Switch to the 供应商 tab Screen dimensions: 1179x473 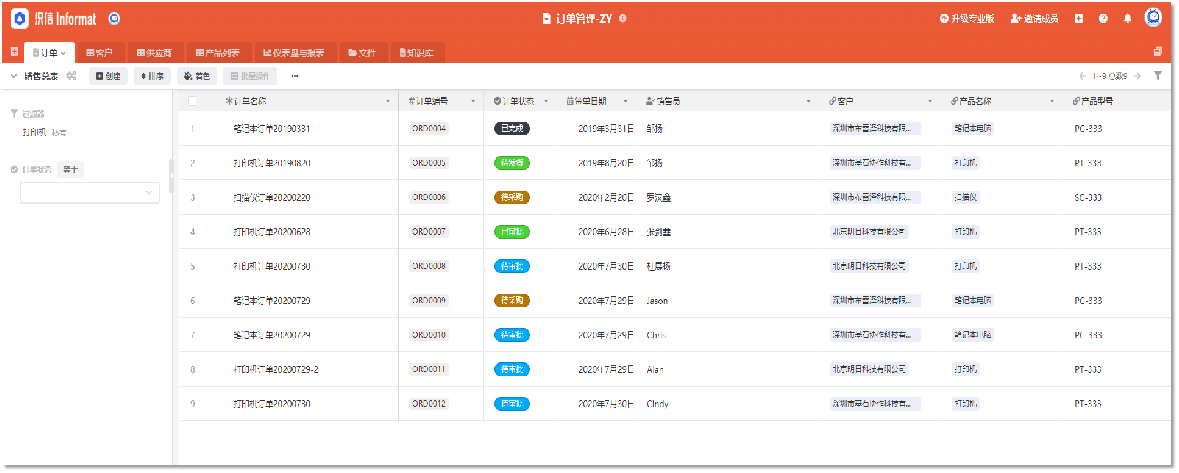point(154,53)
